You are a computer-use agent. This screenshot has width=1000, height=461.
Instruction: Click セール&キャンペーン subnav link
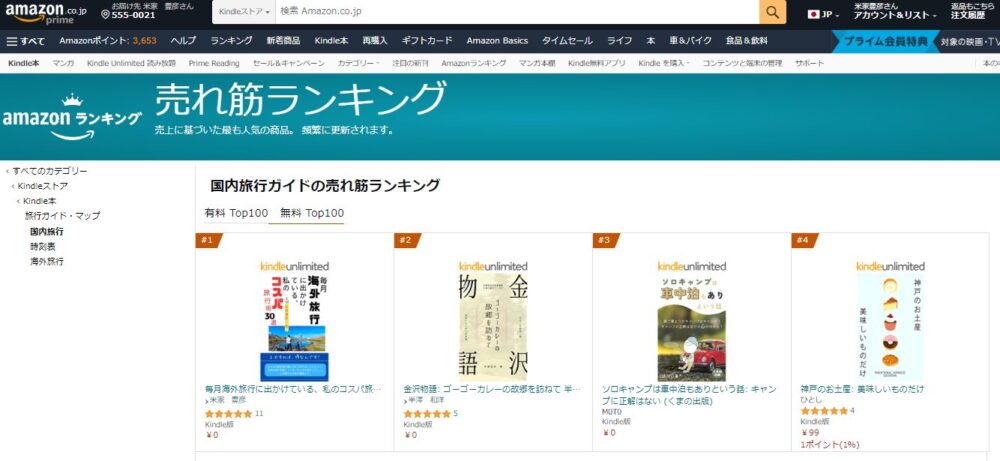pos(288,63)
